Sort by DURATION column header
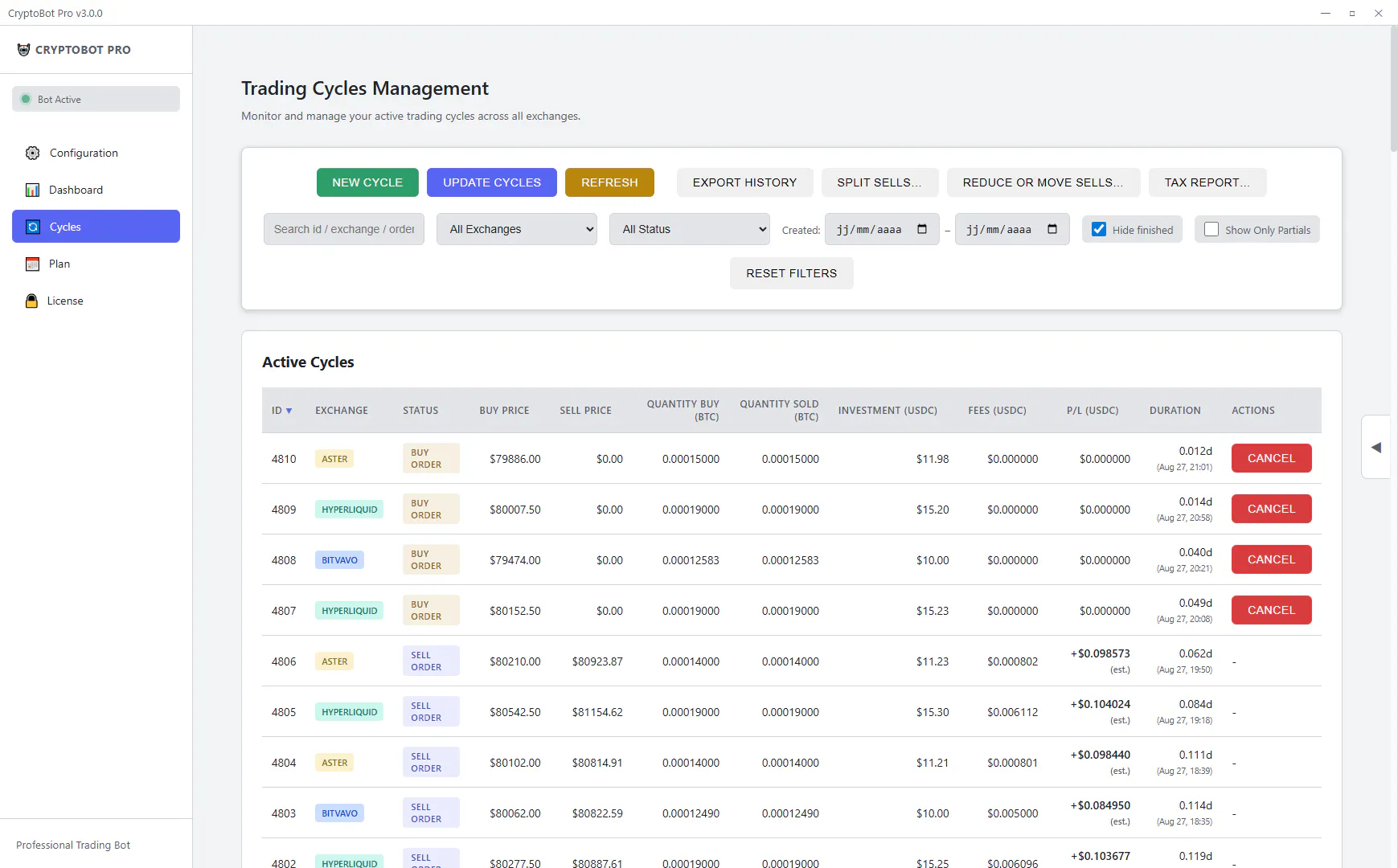Screen dimensions: 1398x868 pyautogui.click(x=1175, y=411)
